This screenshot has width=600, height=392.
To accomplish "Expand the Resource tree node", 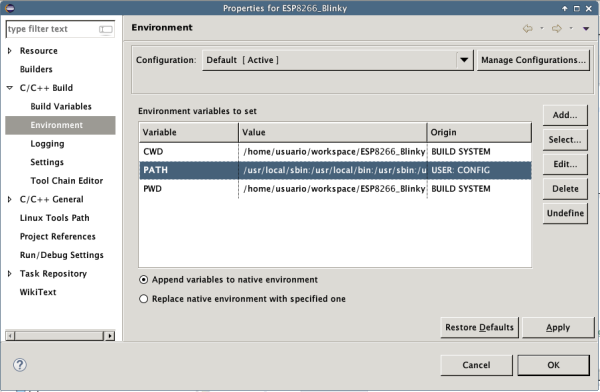I will (10, 51).
